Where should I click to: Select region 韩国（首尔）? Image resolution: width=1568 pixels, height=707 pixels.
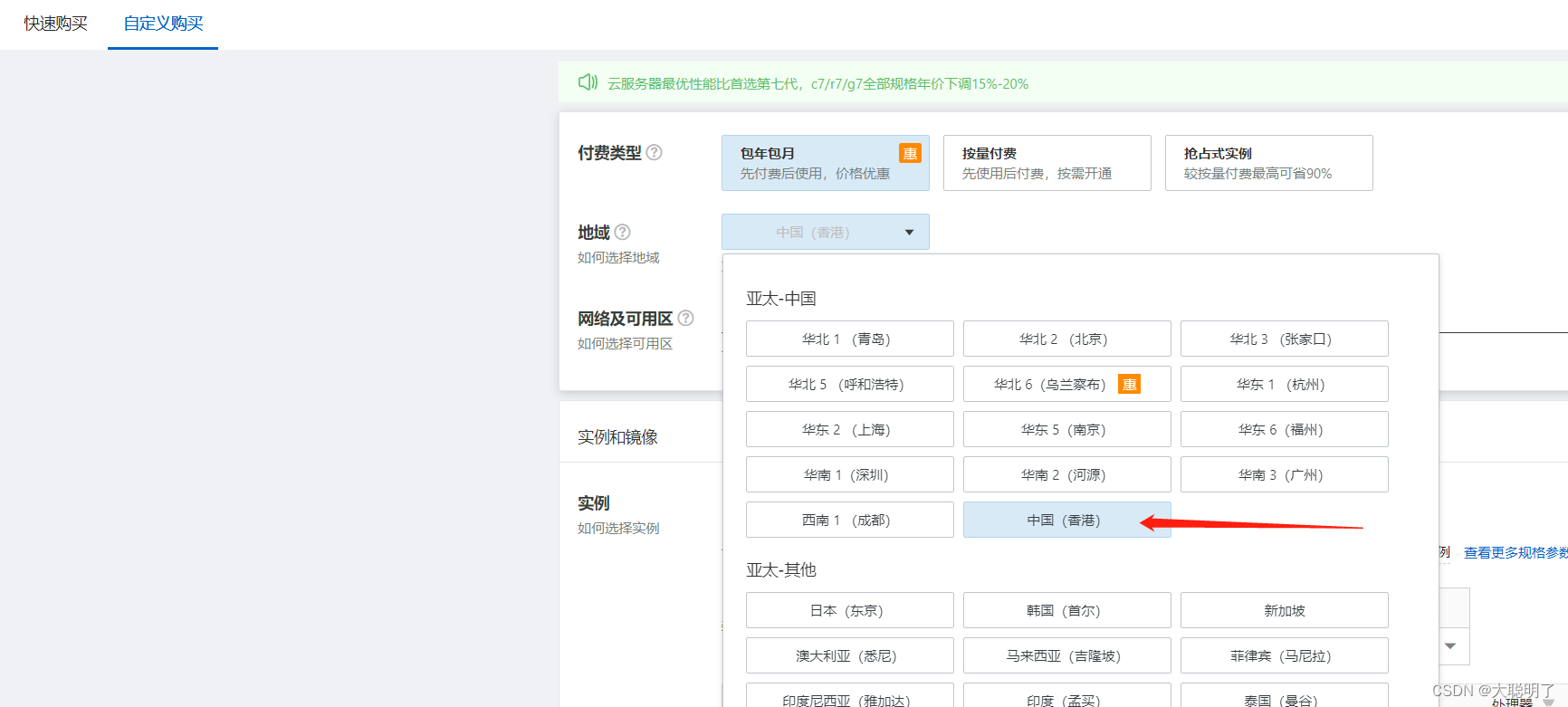(x=1067, y=610)
